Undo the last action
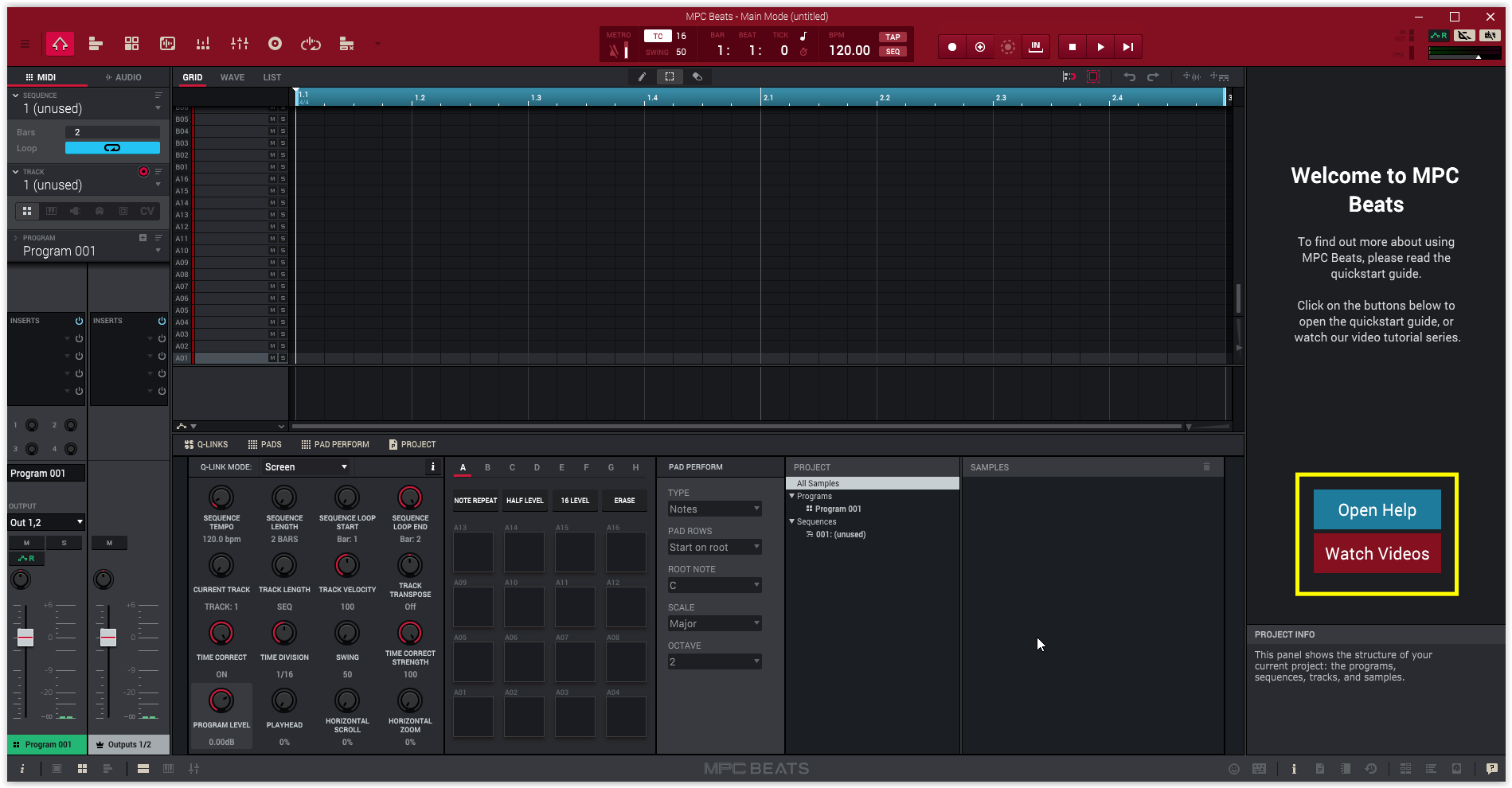 (x=1129, y=77)
